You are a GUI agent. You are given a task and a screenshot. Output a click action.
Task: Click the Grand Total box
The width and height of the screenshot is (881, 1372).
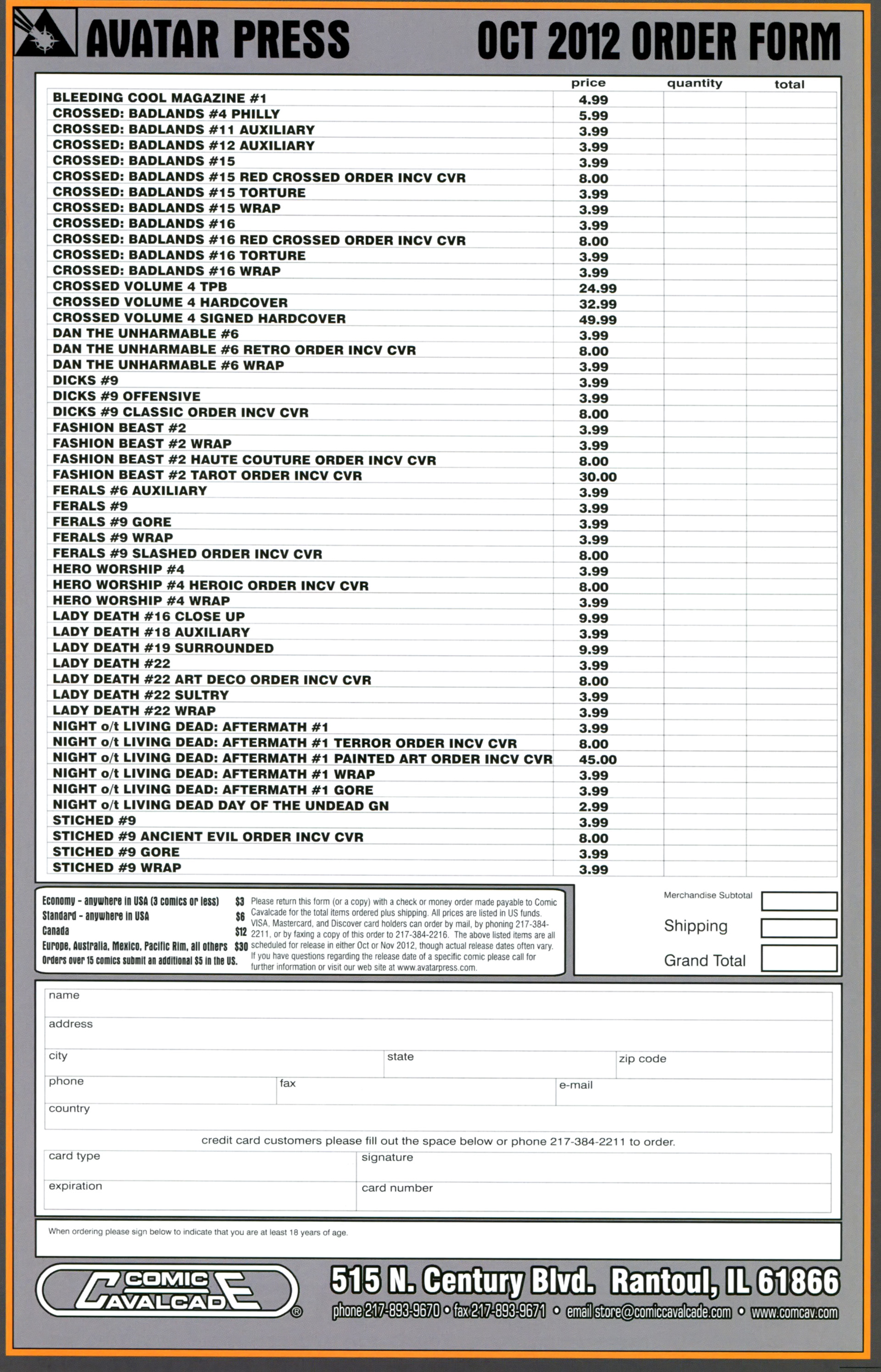798,958
